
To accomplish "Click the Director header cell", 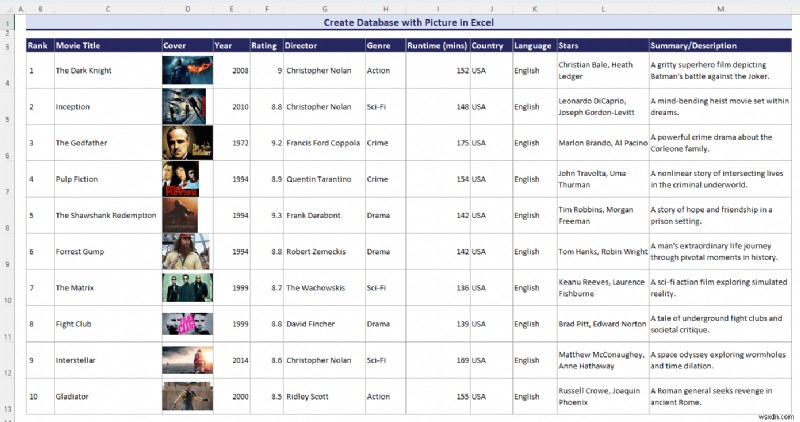I will coord(324,45).
